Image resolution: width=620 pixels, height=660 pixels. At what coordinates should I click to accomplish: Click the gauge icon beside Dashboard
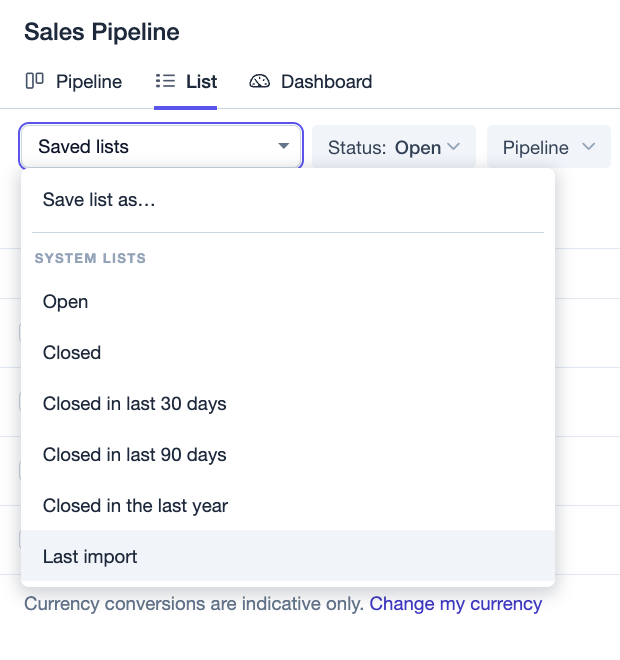coord(260,81)
